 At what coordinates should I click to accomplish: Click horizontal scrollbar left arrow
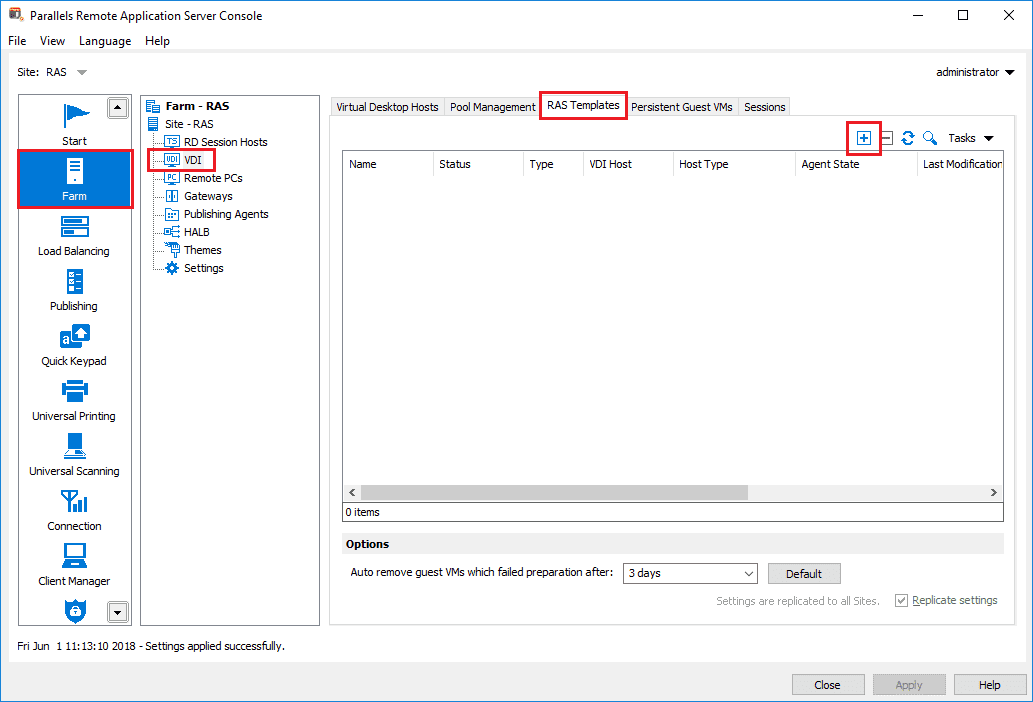coord(352,493)
